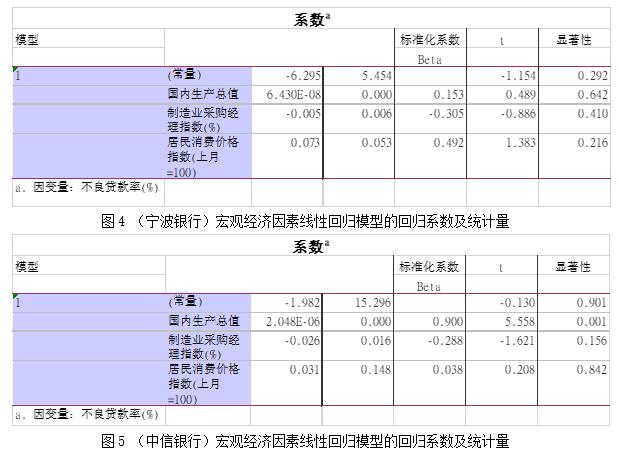The height and width of the screenshot is (458, 618).
Task: Click the 5.558 t value cell
Action: pyautogui.click(x=501, y=322)
